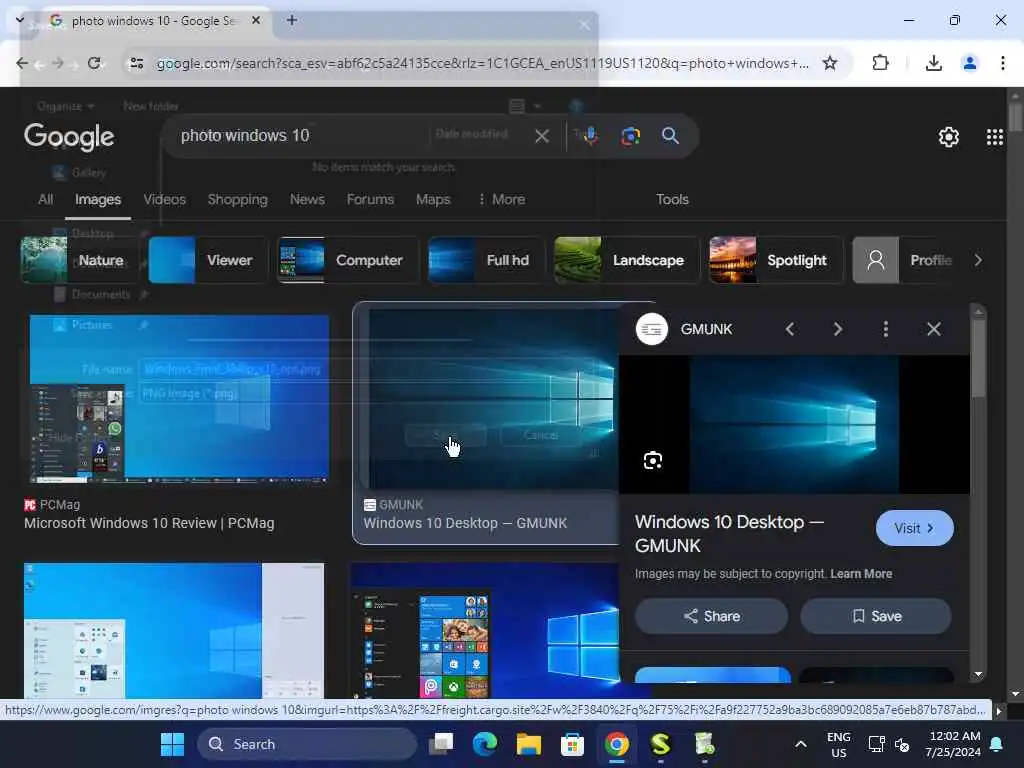
Task: Open GMUNK panel more options
Action: point(886,329)
